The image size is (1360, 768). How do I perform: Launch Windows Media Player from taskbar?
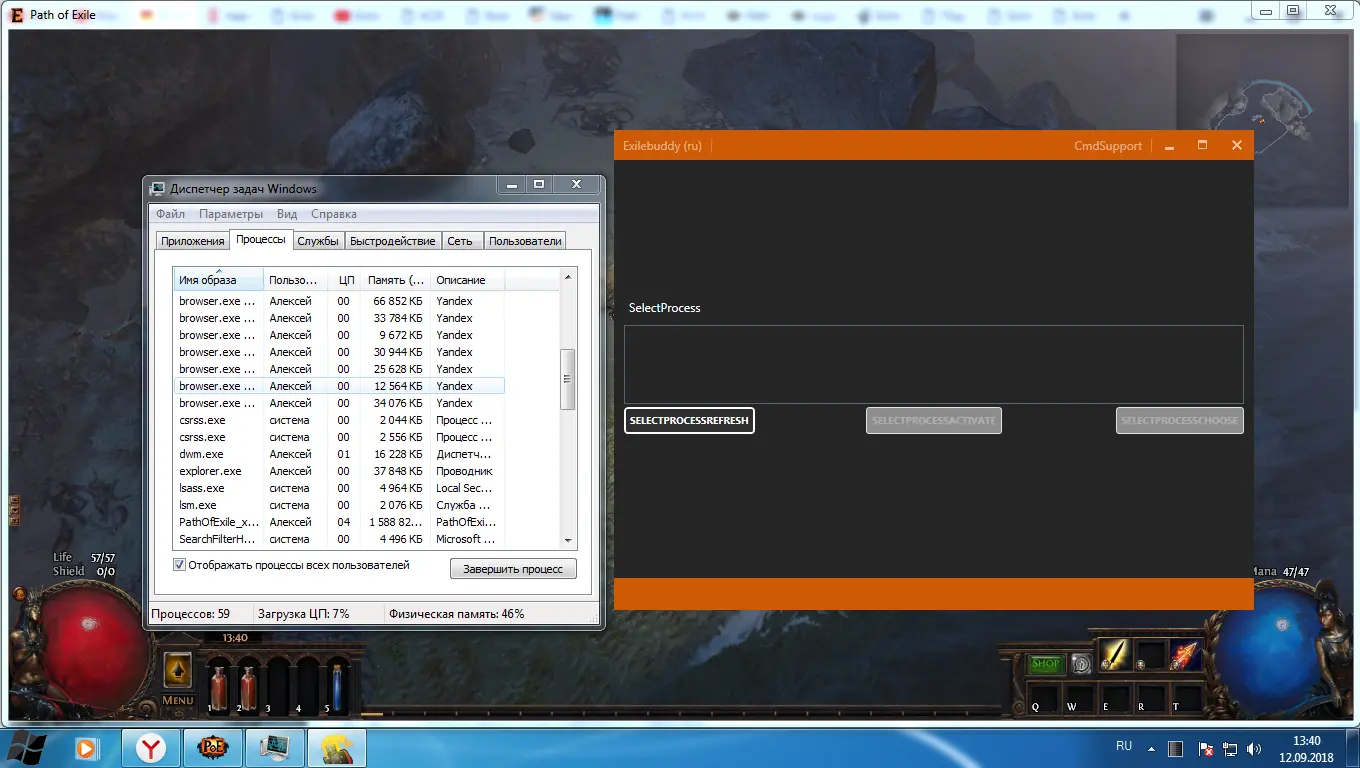(x=87, y=747)
